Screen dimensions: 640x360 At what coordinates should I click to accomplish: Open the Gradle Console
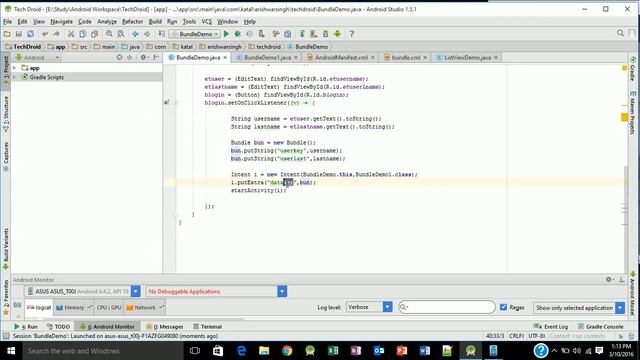point(600,327)
